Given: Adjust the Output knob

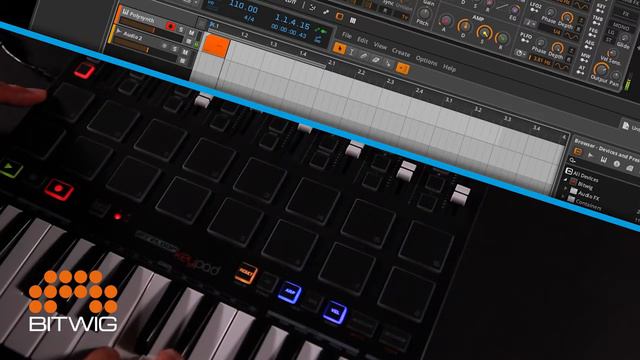Looking at the screenshot, I should [601, 70].
